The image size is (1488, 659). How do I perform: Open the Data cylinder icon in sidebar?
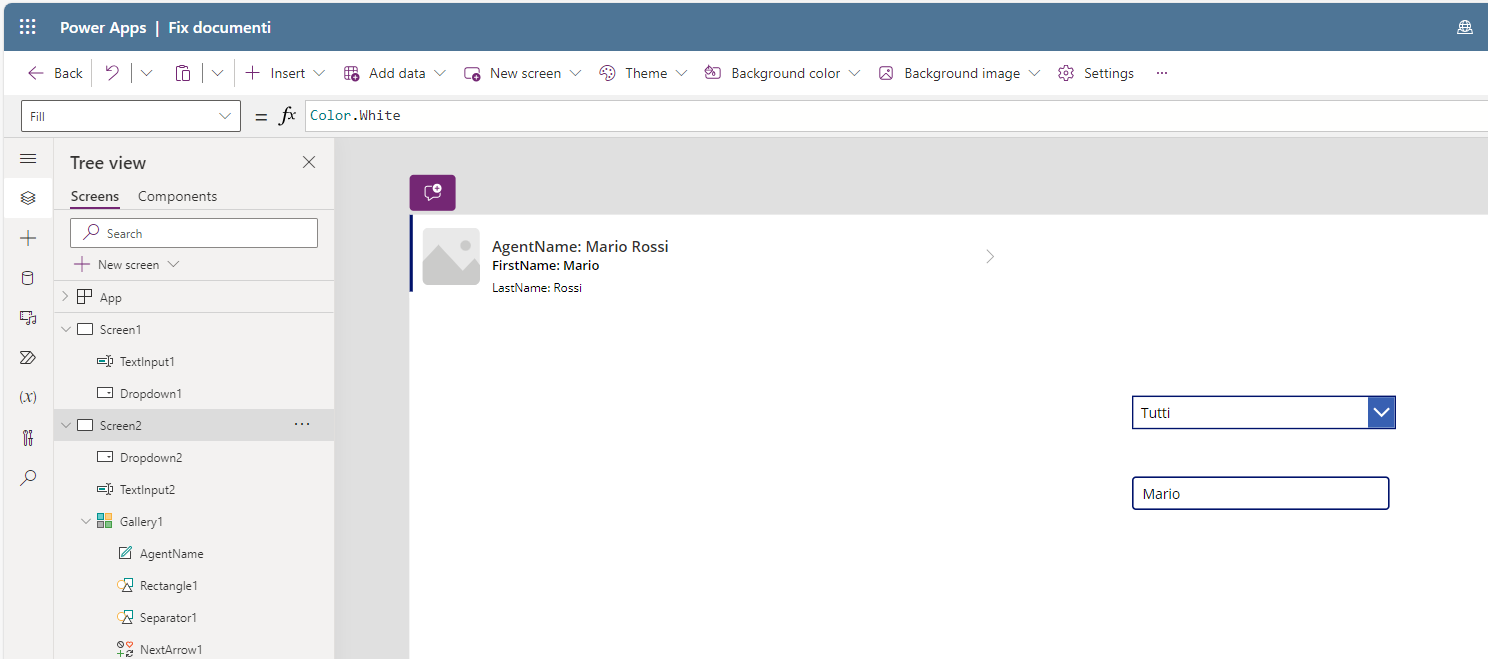point(28,278)
